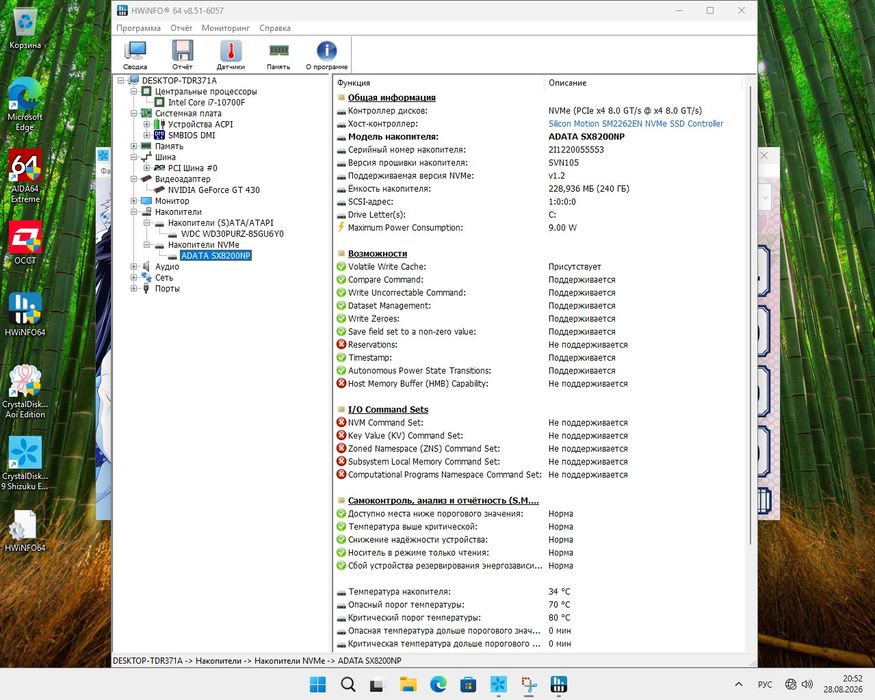Screen dimensions: 875x700
Task: Click I/O Command Sets heading
Action: tap(388, 409)
